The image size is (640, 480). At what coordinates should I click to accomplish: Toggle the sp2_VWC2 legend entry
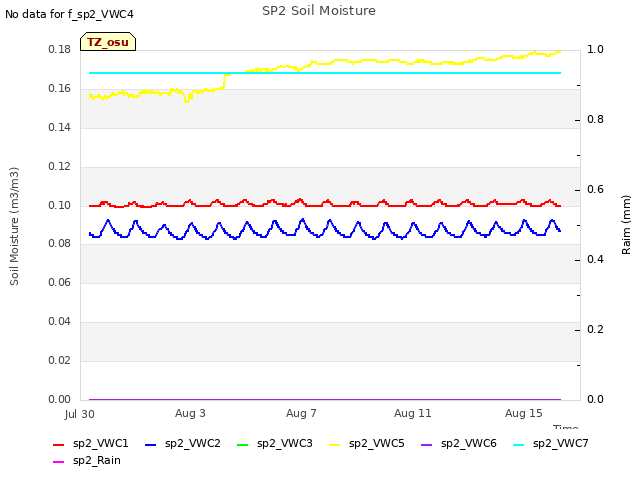pos(182,444)
